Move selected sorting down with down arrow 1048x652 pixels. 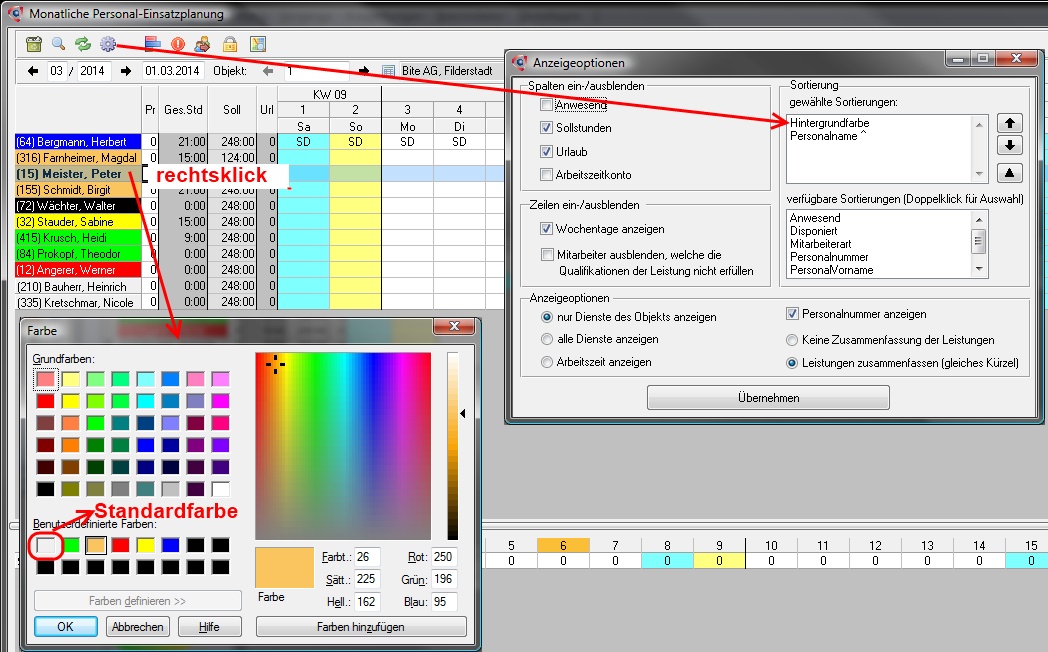coord(1010,145)
